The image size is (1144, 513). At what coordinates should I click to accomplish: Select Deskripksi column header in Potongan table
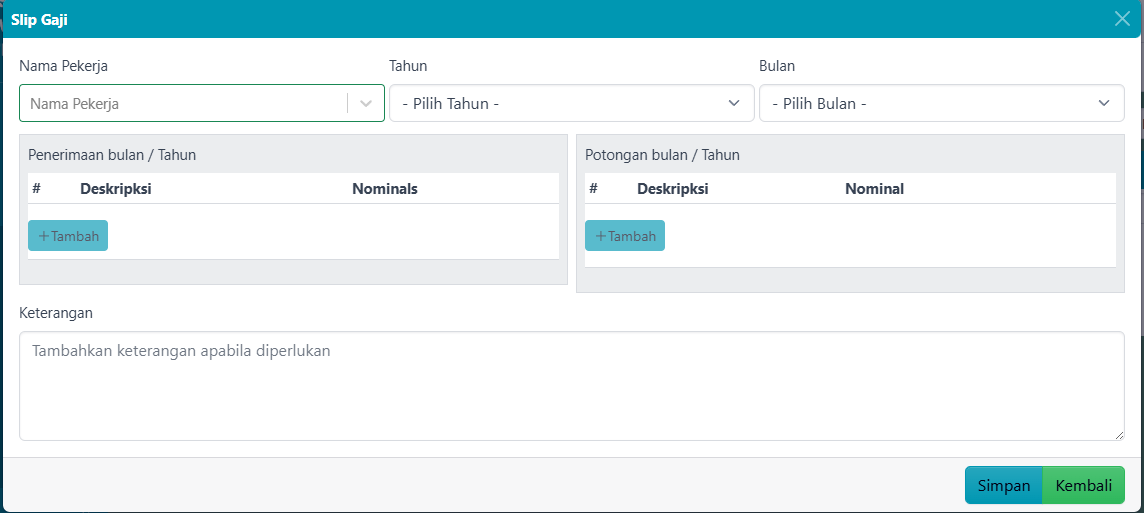(x=672, y=188)
